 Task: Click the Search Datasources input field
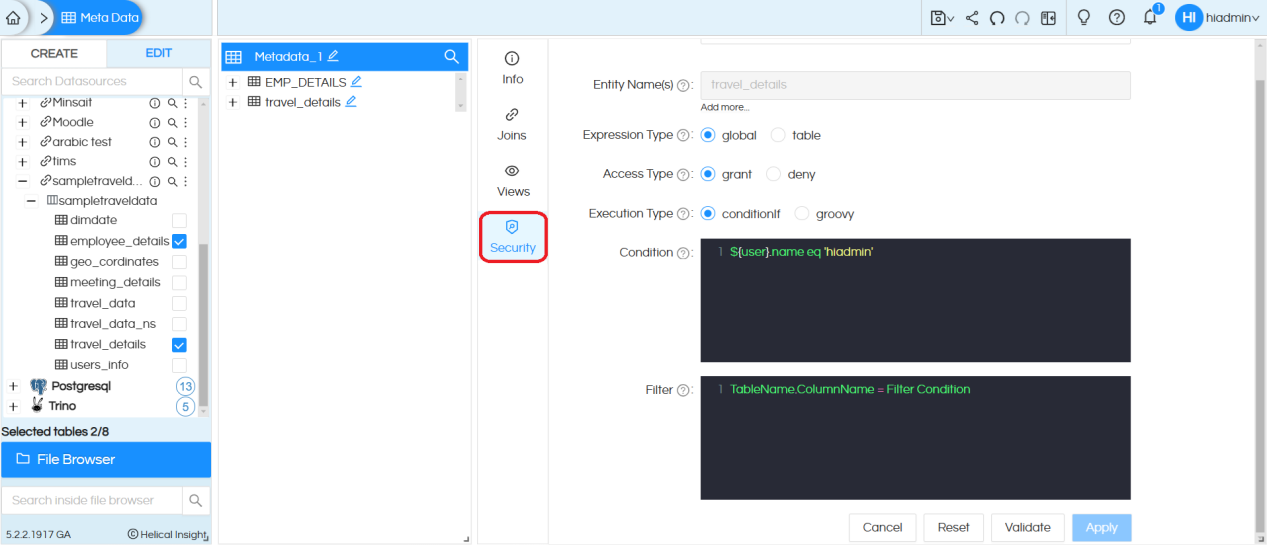tap(92, 81)
